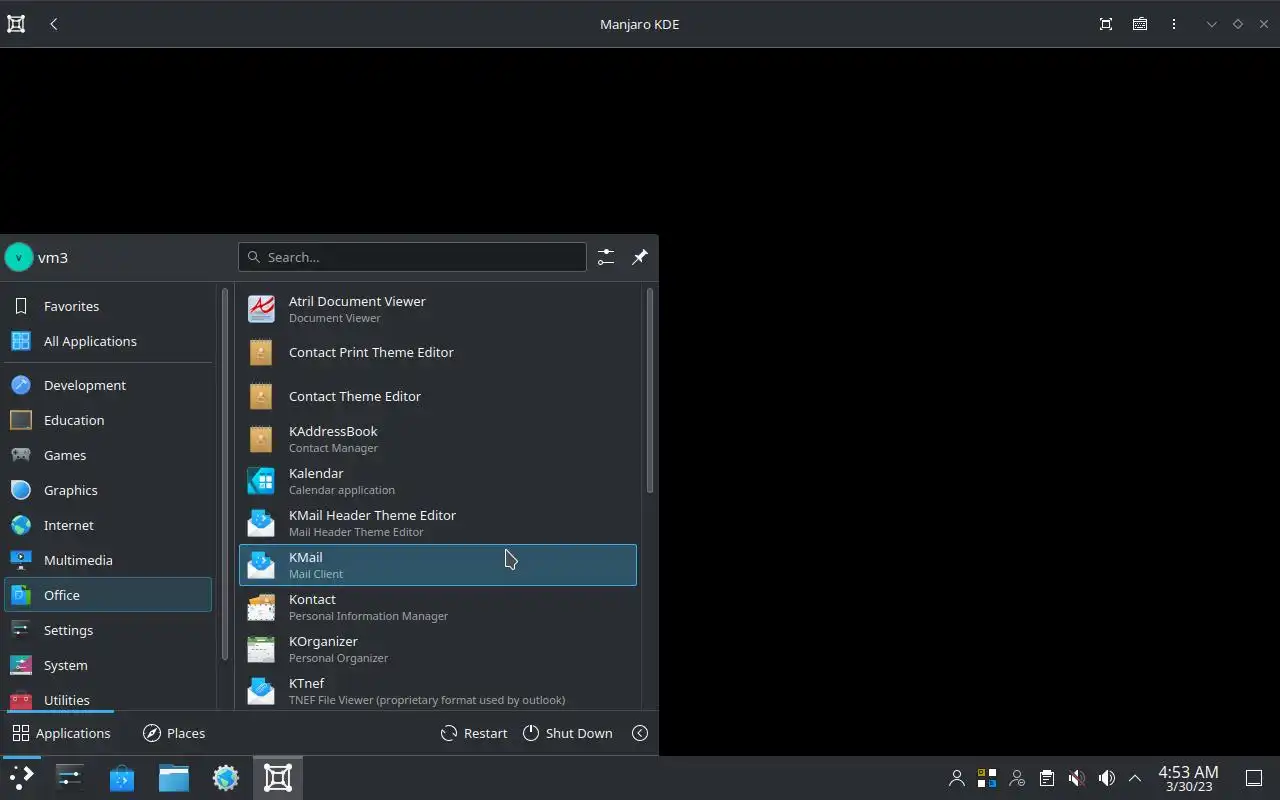This screenshot has width=1280, height=800.
Task: Select All Applications category
Action: (108, 341)
